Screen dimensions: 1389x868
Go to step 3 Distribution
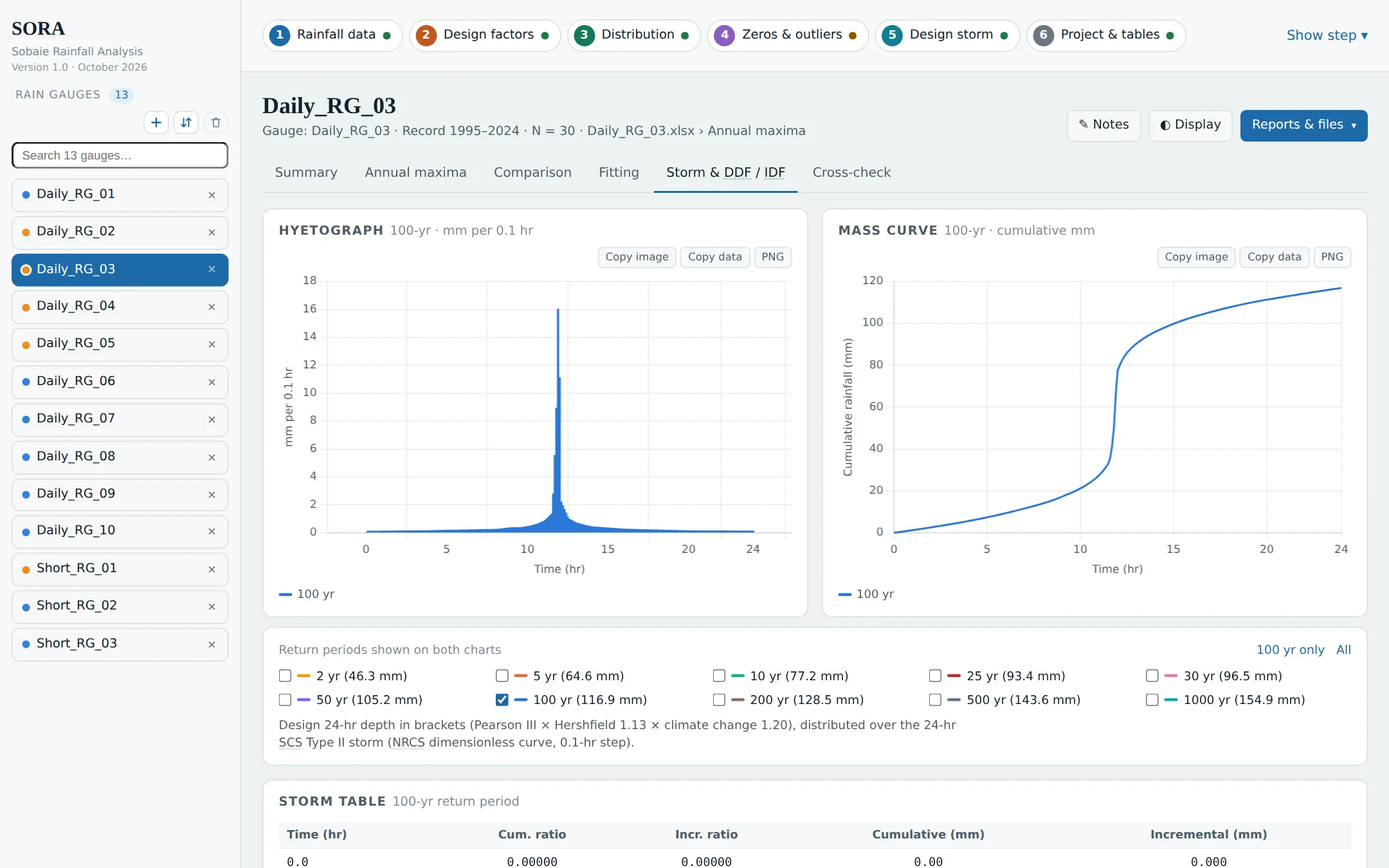pyautogui.click(x=633, y=35)
